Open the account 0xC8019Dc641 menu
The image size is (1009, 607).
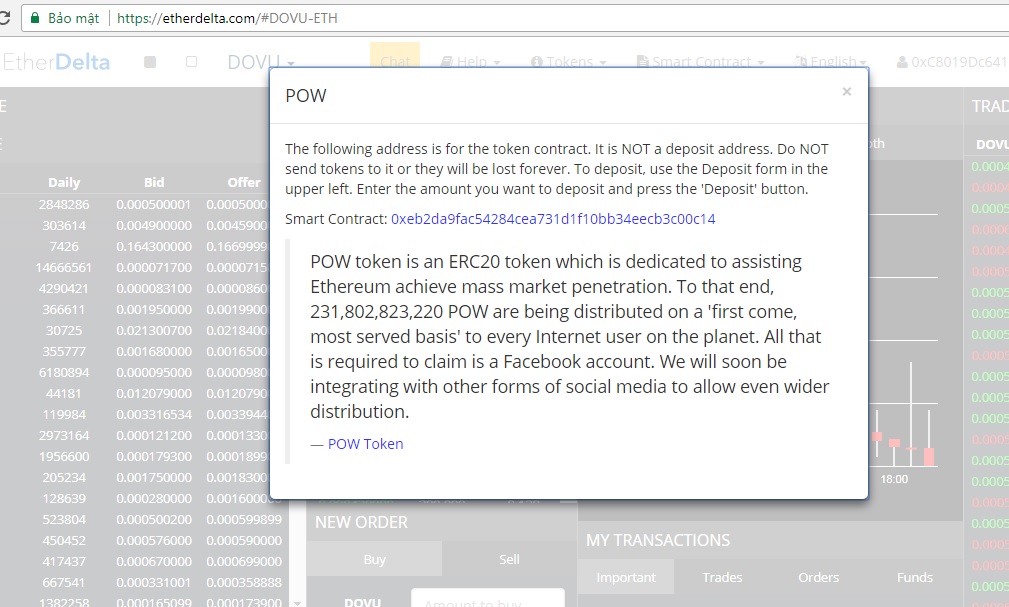pos(952,62)
